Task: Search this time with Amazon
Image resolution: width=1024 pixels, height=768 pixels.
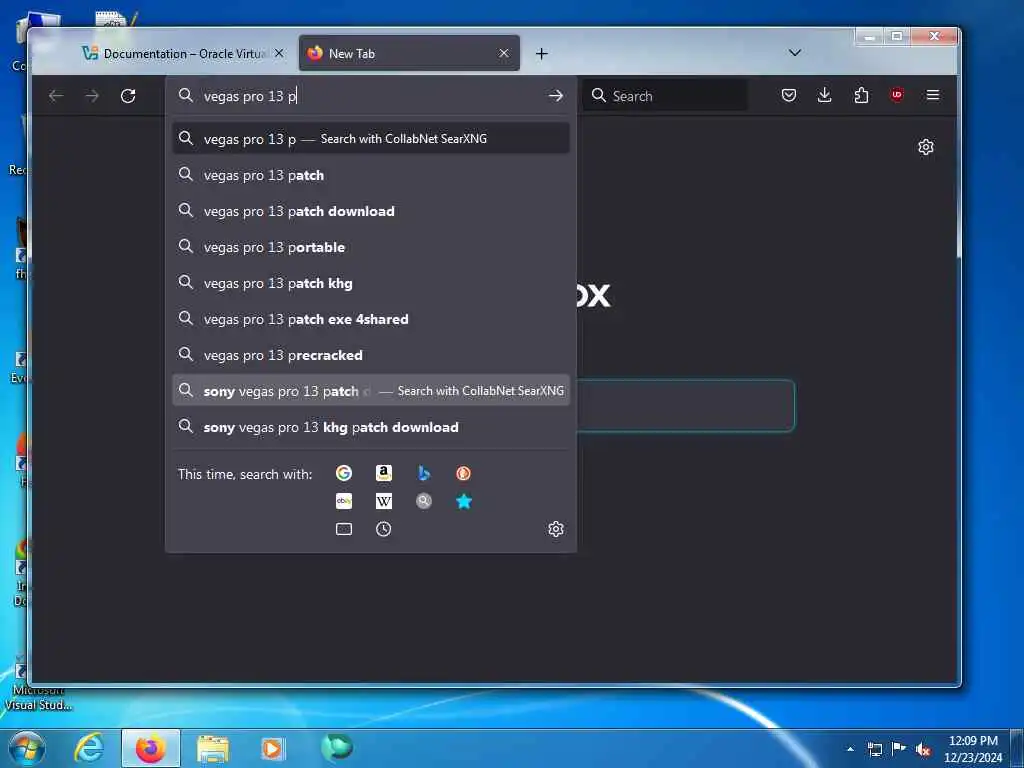Action: pos(384,473)
